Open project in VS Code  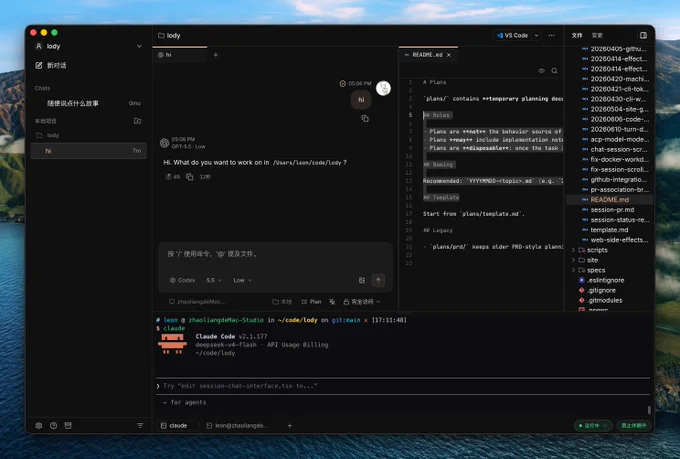click(513, 35)
